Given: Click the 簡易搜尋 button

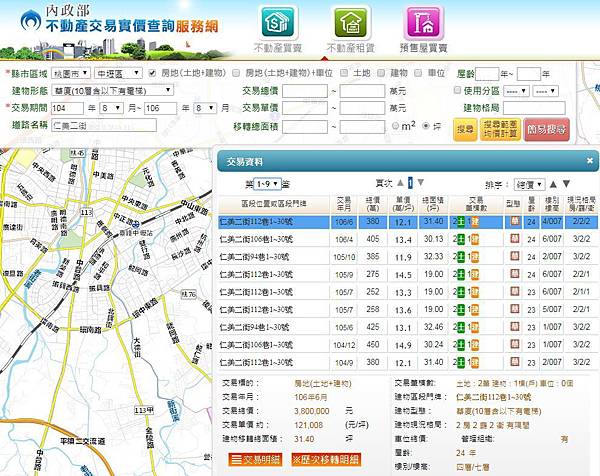Looking at the screenshot, I should pyautogui.click(x=546, y=129).
